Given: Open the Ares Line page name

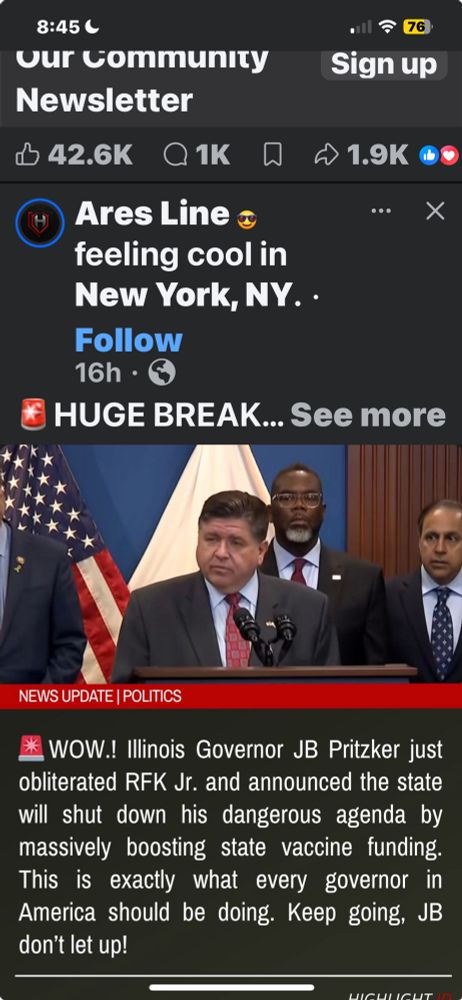Looking at the screenshot, I should pos(152,214).
